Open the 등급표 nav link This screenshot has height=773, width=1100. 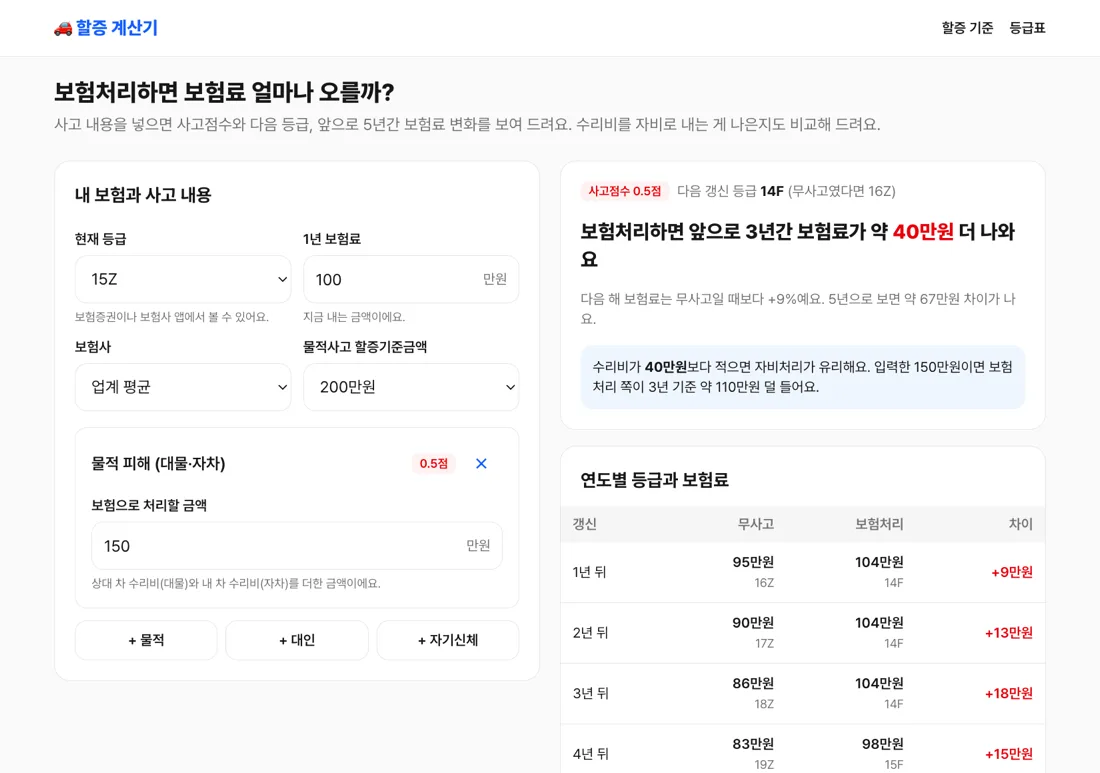pyautogui.click(x=1027, y=28)
